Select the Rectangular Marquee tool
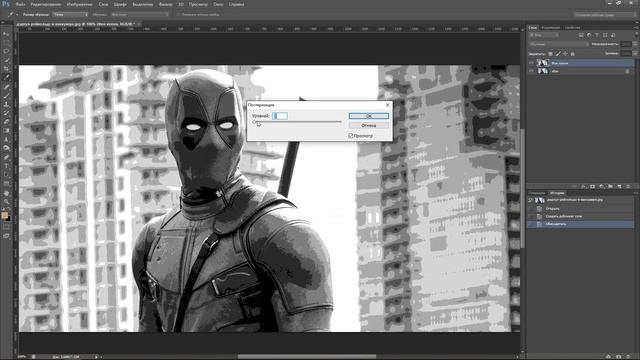640x360 pixels. 6,43
